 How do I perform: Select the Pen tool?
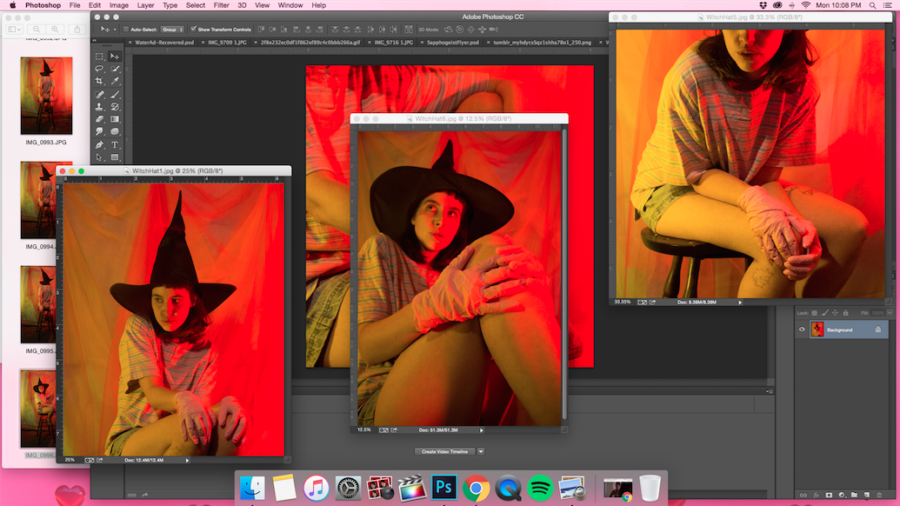point(99,145)
